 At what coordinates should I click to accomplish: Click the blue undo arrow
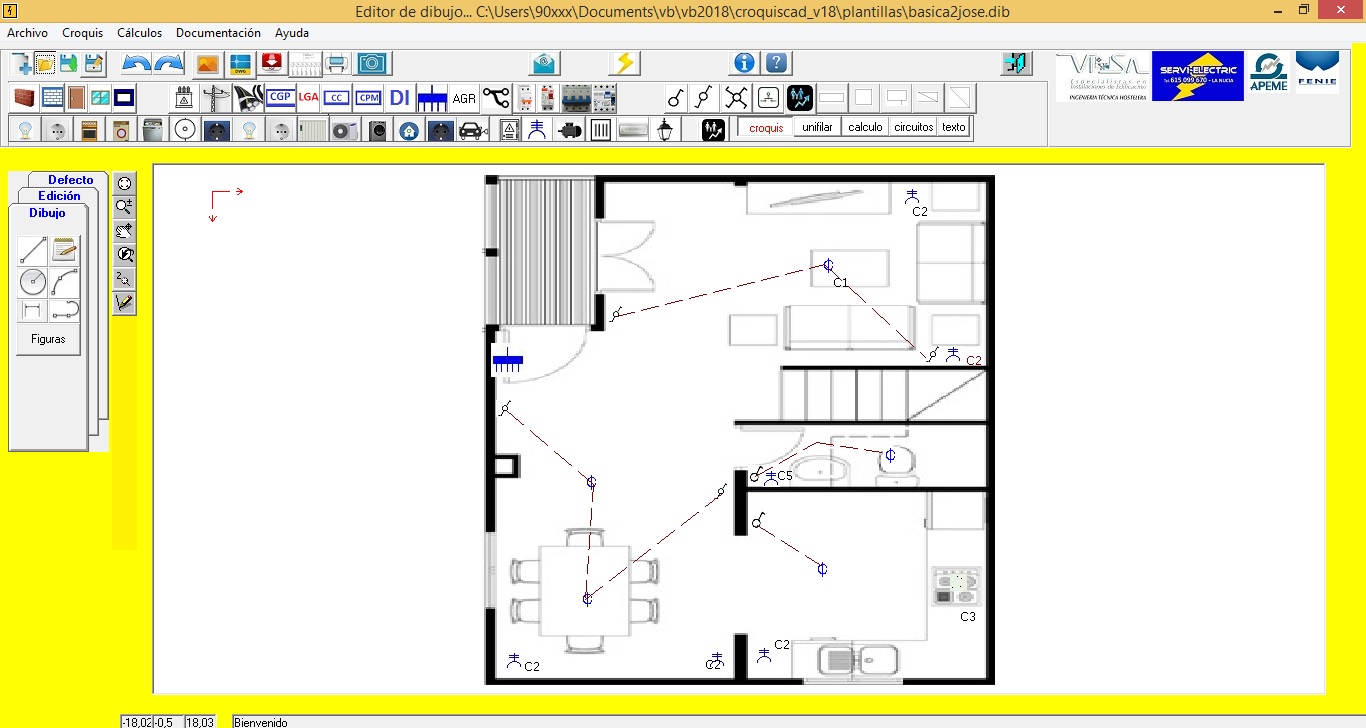click(137, 63)
